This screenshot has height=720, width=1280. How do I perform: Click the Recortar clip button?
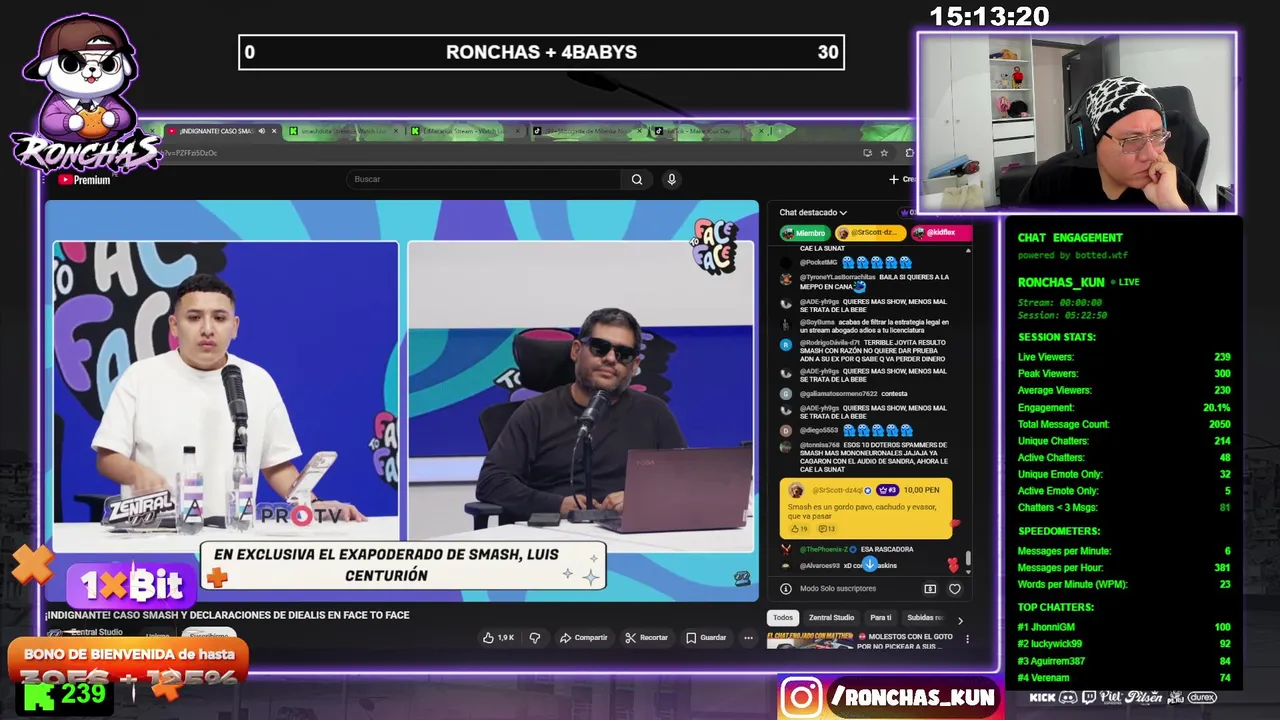click(646, 638)
